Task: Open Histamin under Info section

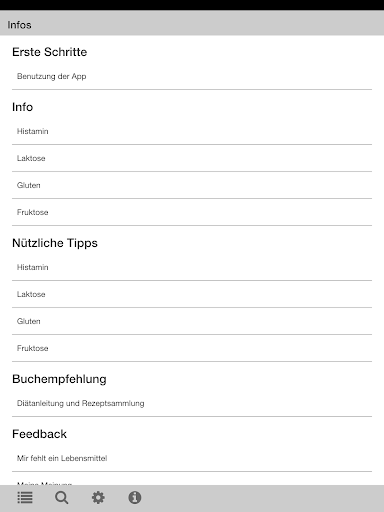Action: click(192, 131)
